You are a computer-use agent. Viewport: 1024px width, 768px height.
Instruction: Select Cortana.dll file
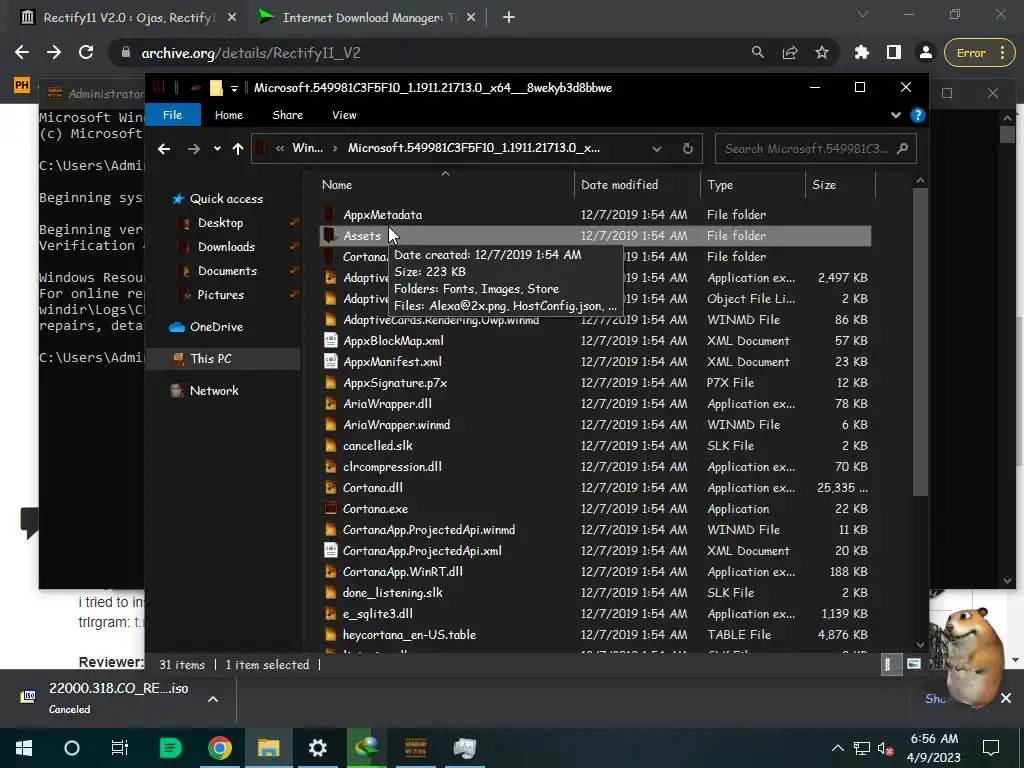point(373,488)
